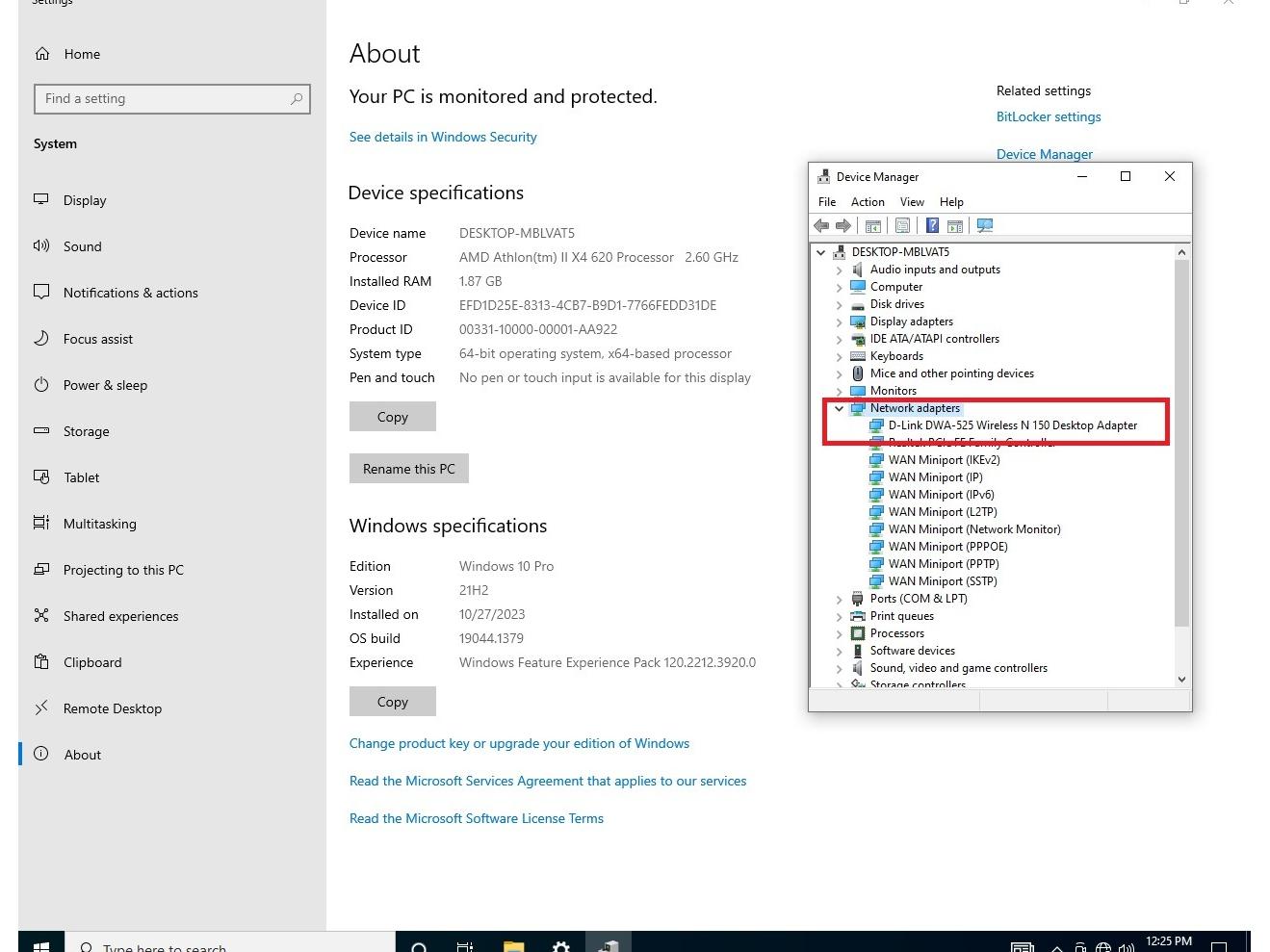Click the Show/Hide Action Pane toolbar icon
This screenshot has width=1270, height=952.
coord(955,226)
